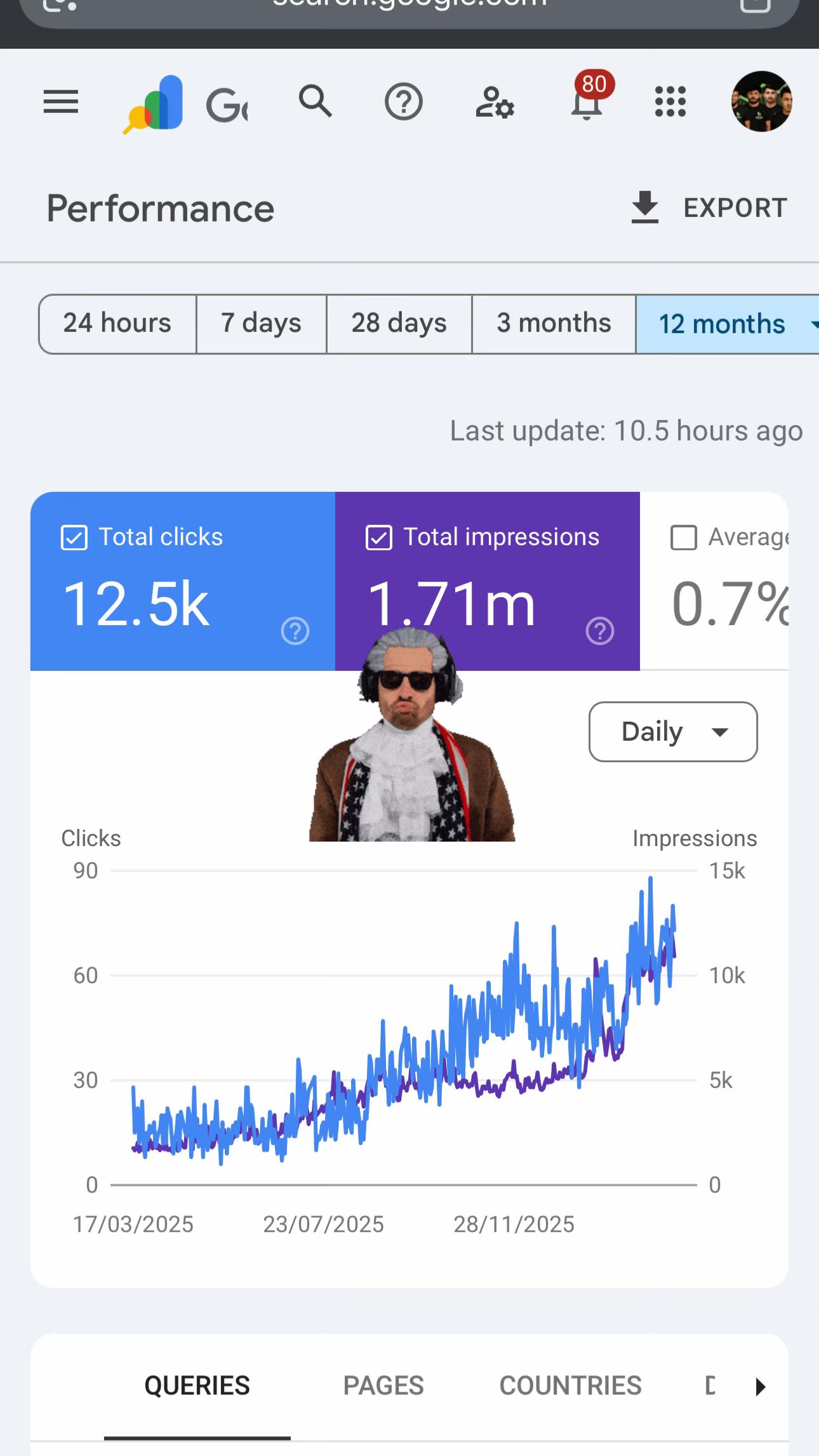Switch to the PAGES tab
Screen dimensions: 819x1456
[383, 1386]
